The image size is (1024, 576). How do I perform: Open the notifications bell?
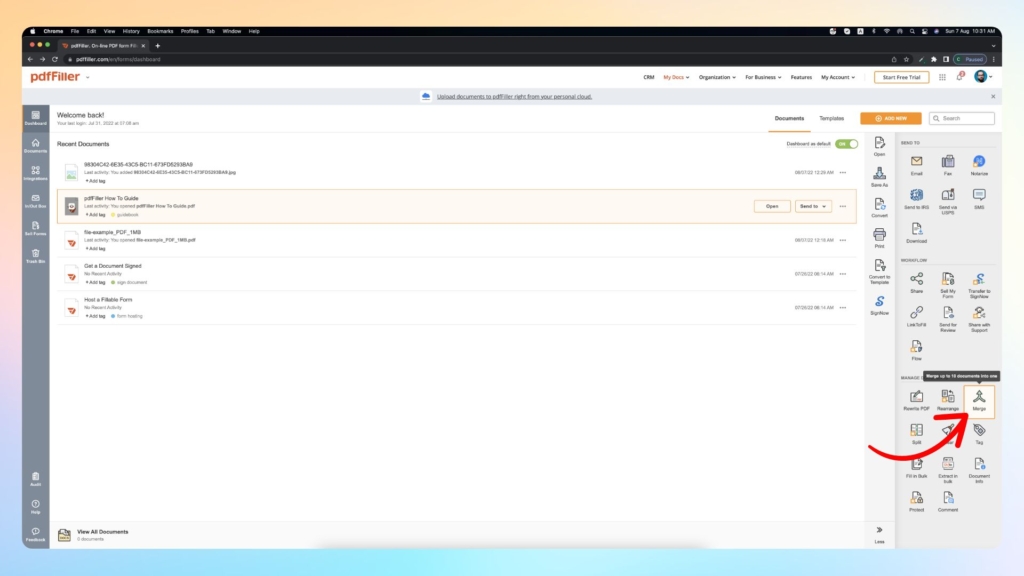(959, 76)
